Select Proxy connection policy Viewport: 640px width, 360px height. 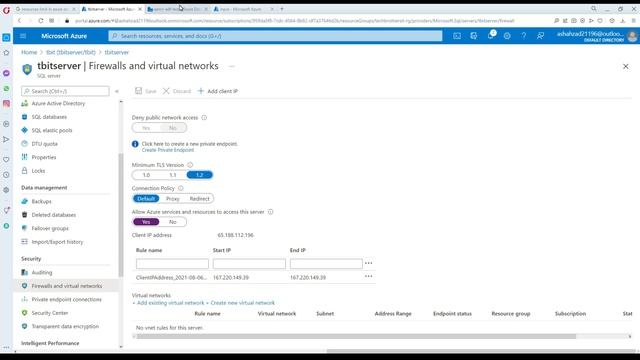(173, 199)
